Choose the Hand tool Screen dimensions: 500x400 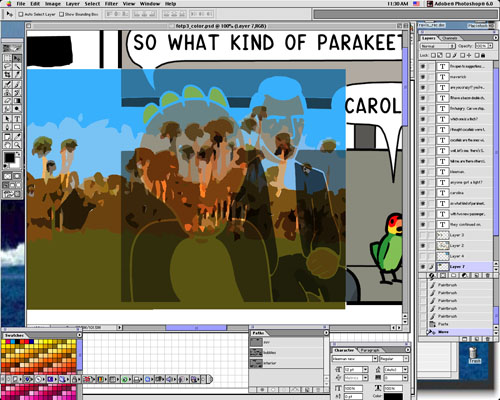[x=7, y=145]
